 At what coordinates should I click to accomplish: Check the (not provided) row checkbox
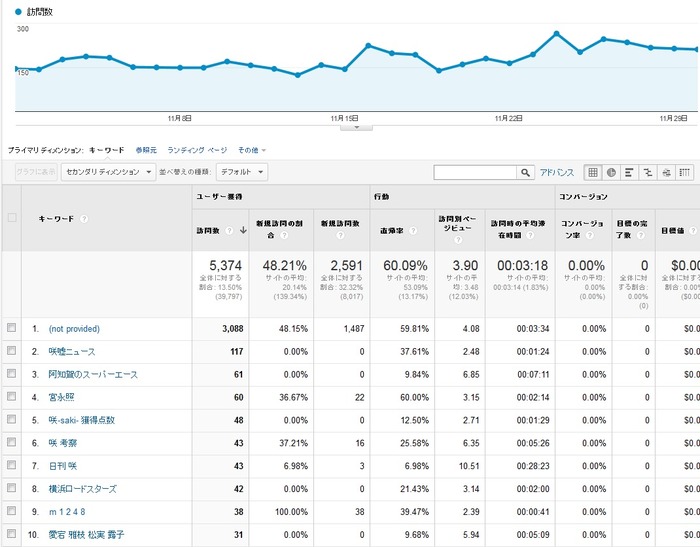12,328
